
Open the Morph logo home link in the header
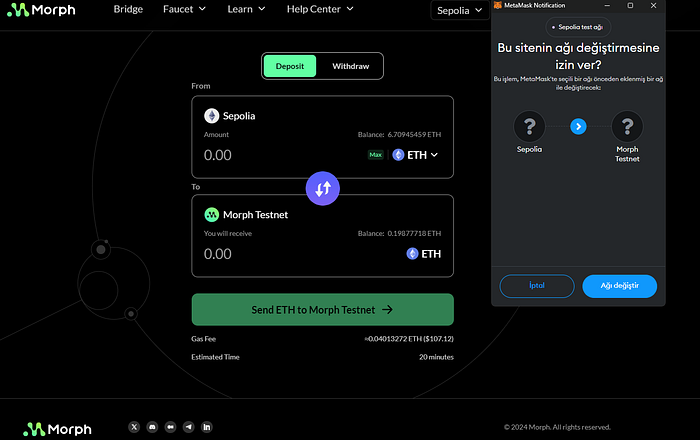click(x=42, y=10)
